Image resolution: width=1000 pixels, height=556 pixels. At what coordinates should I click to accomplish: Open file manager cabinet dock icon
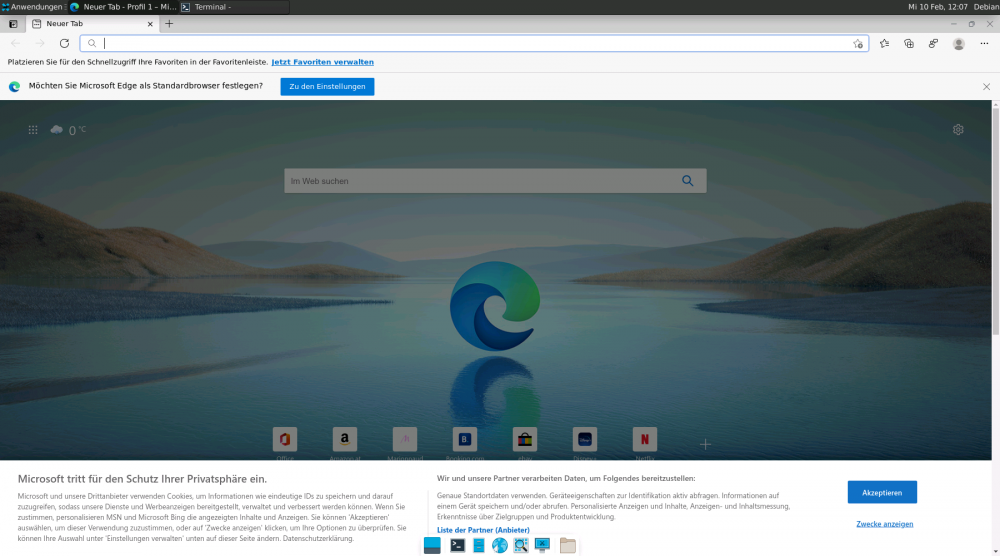coord(479,545)
